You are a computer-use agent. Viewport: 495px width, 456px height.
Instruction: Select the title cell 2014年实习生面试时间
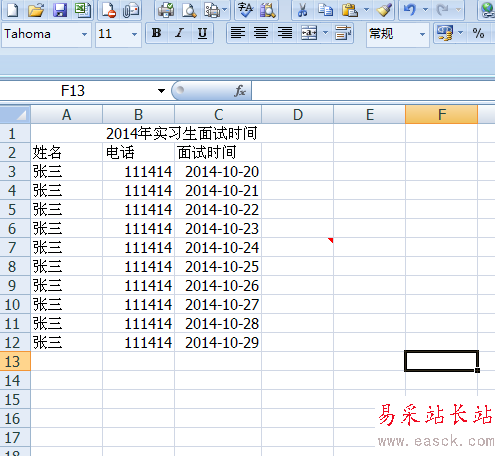coord(182,133)
